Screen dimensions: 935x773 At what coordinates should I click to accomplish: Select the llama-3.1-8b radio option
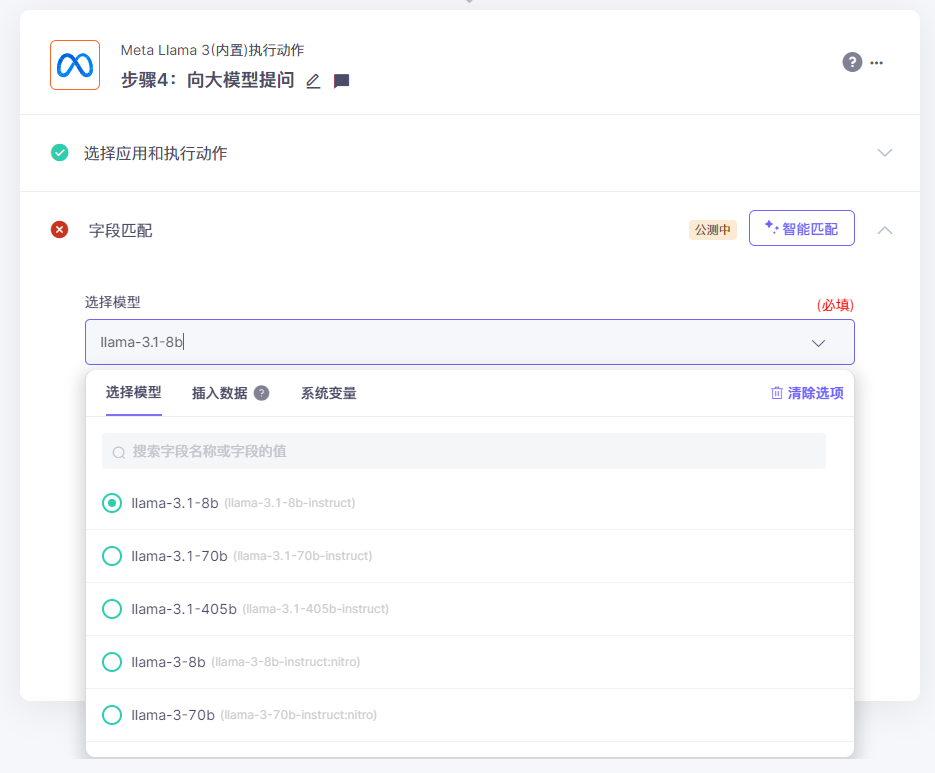[112, 503]
